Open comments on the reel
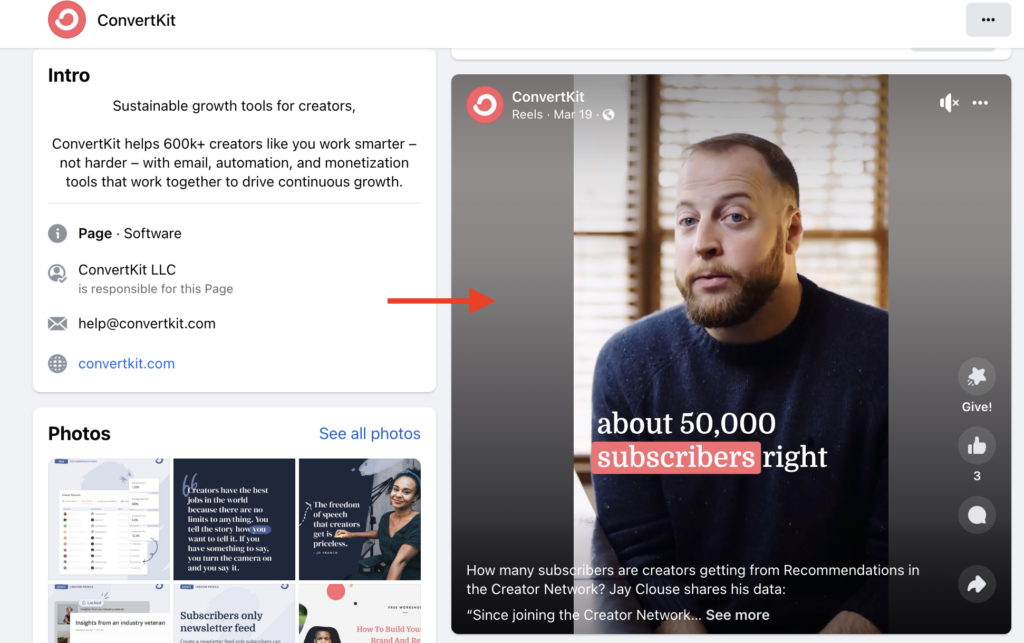1024x643 pixels. [x=976, y=515]
